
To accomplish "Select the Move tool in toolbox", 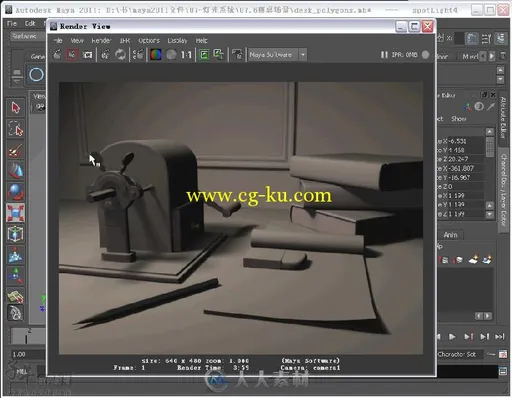I will tap(15, 171).
